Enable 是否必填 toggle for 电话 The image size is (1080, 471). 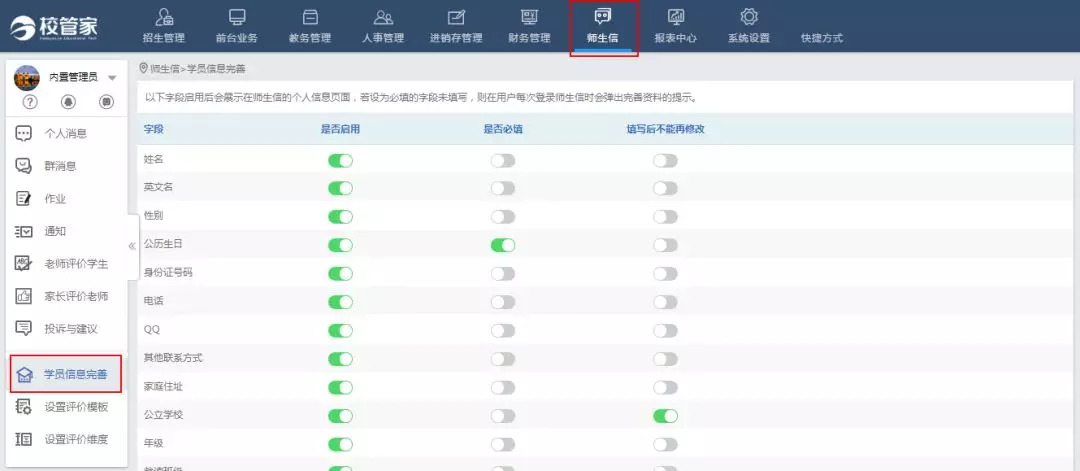click(x=502, y=302)
